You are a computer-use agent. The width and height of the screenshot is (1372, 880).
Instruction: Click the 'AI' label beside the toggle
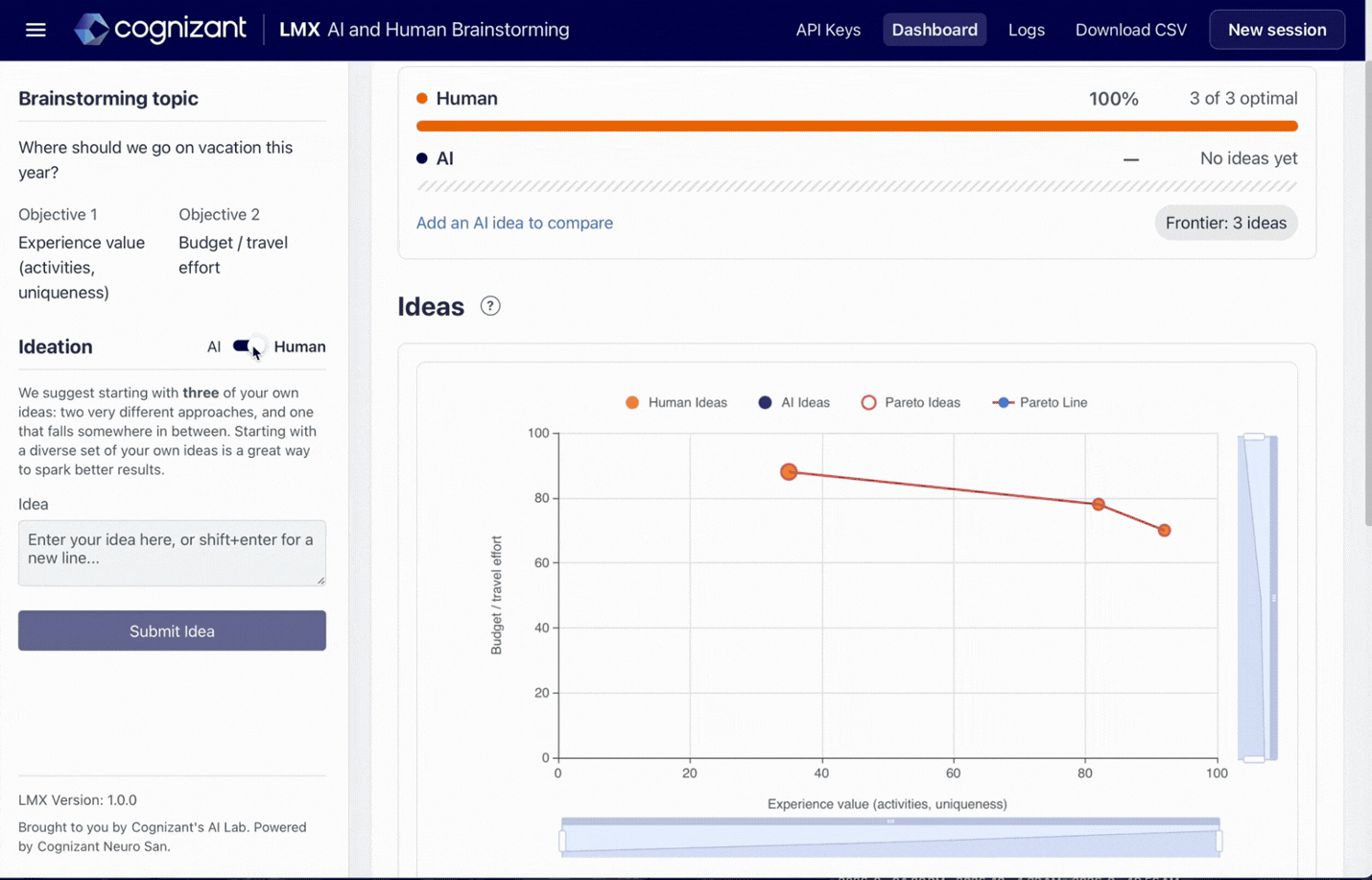click(x=214, y=346)
